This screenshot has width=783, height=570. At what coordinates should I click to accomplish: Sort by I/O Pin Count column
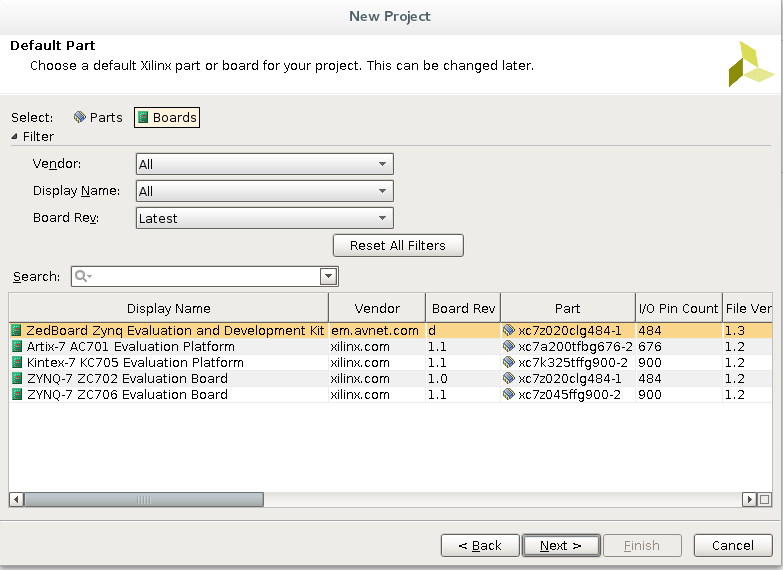(679, 308)
